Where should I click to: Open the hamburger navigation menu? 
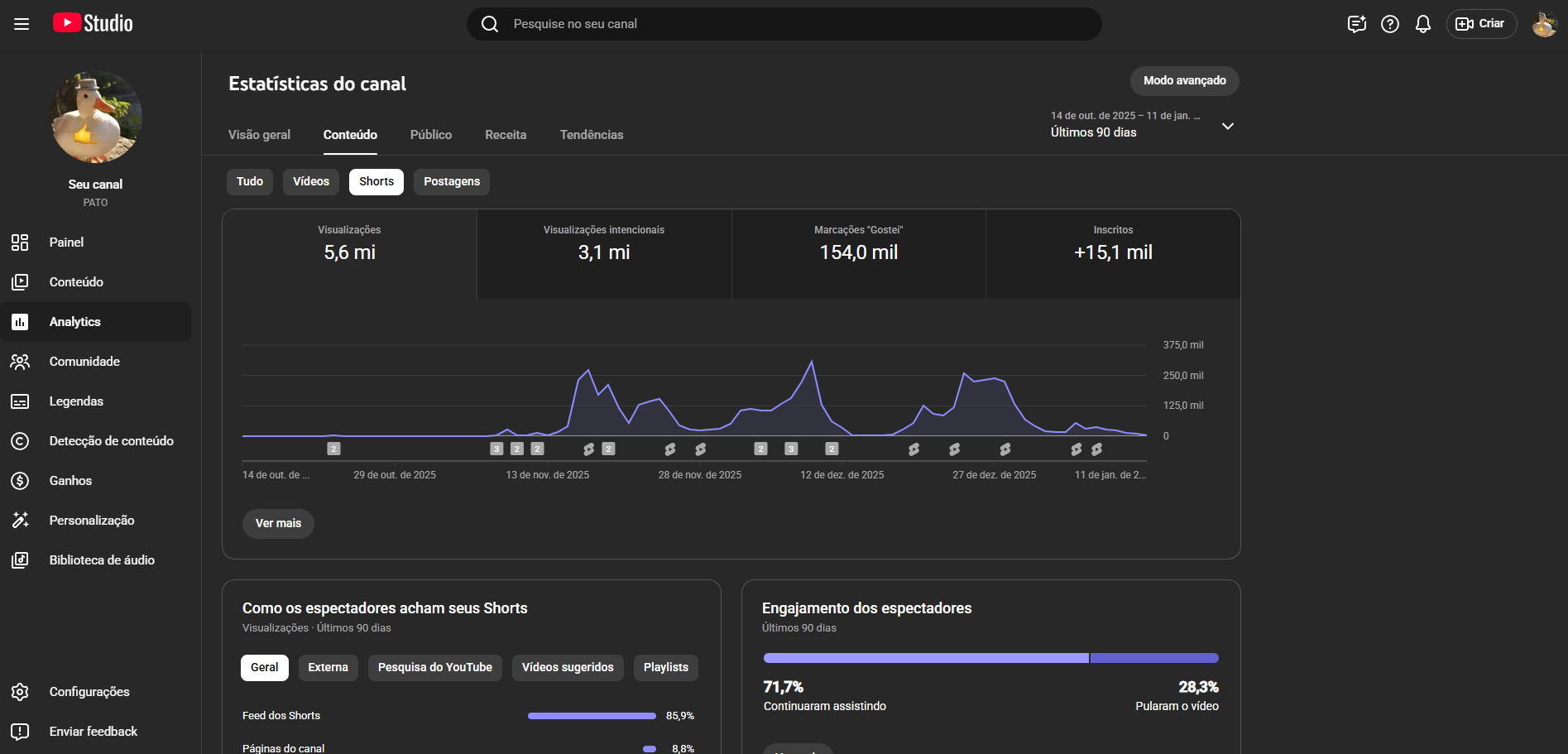click(22, 24)
